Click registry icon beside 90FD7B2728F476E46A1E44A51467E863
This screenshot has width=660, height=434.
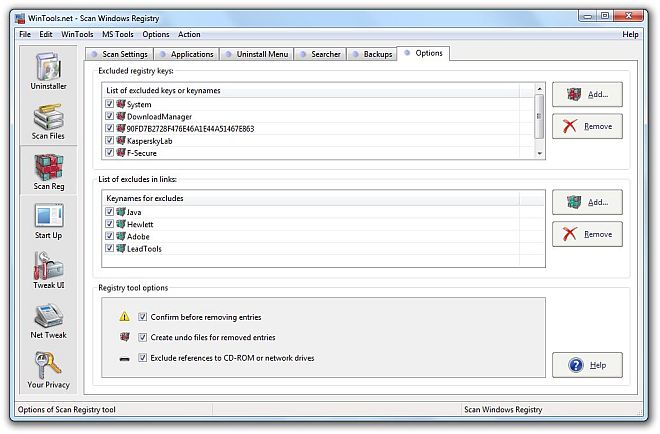121,128
